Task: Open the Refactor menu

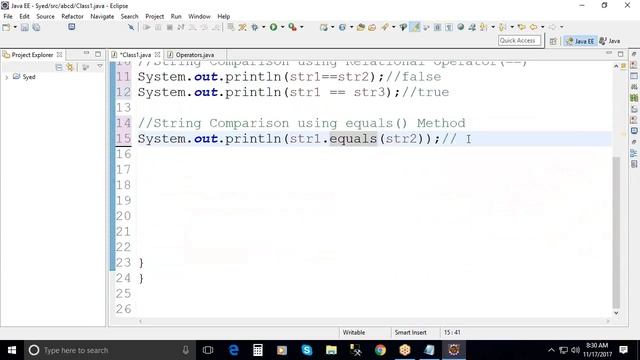Action: pos(72,16)
